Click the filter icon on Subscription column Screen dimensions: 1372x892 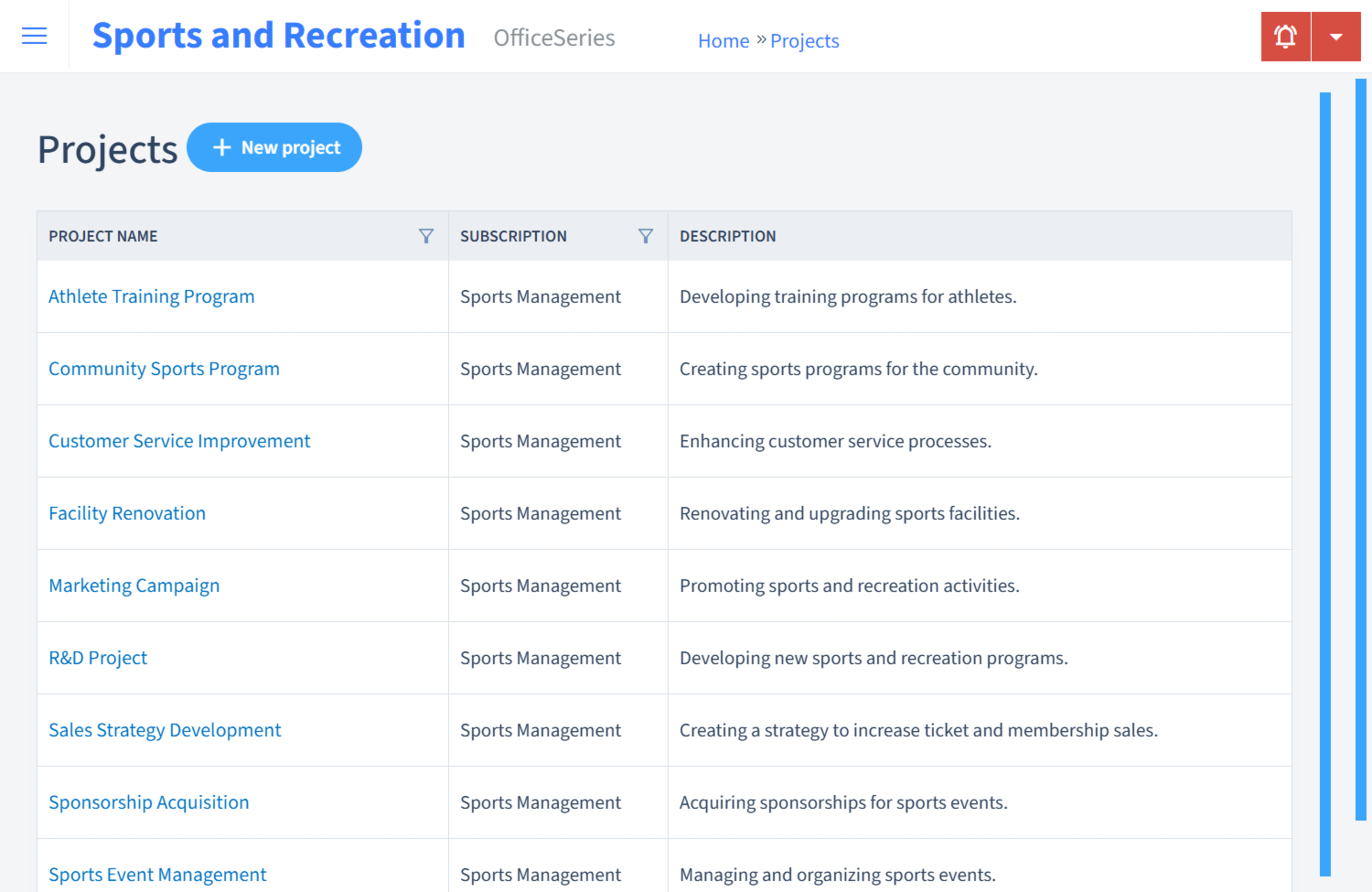(647, 235)
